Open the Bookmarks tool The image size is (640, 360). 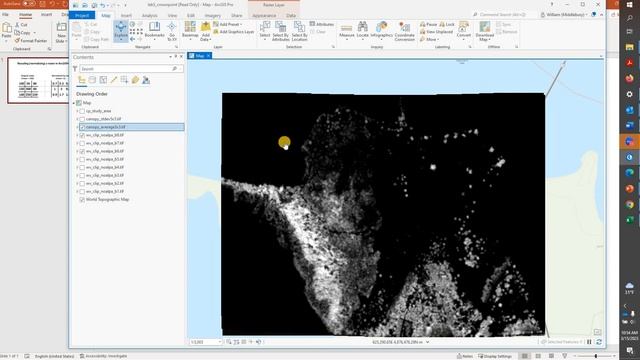click(154, 31)
